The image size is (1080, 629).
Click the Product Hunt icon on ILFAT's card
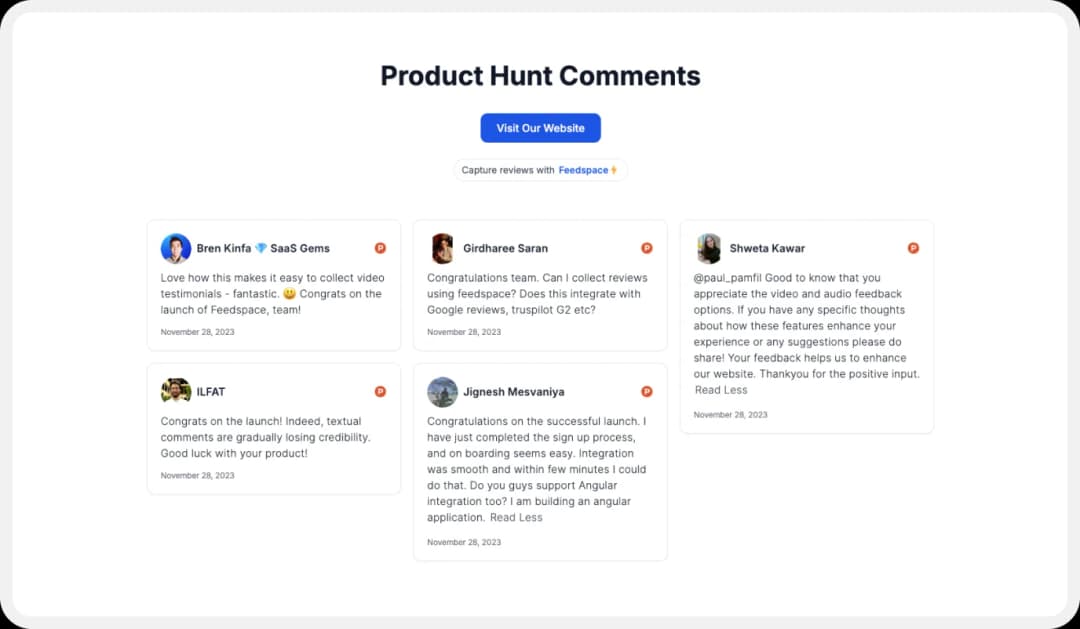point(380,391)
